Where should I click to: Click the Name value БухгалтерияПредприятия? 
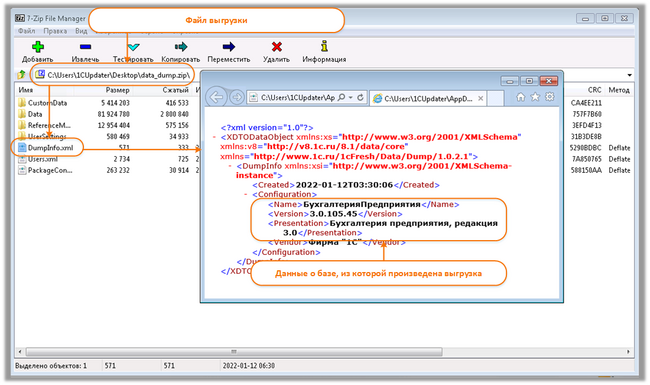click(362, 204)
